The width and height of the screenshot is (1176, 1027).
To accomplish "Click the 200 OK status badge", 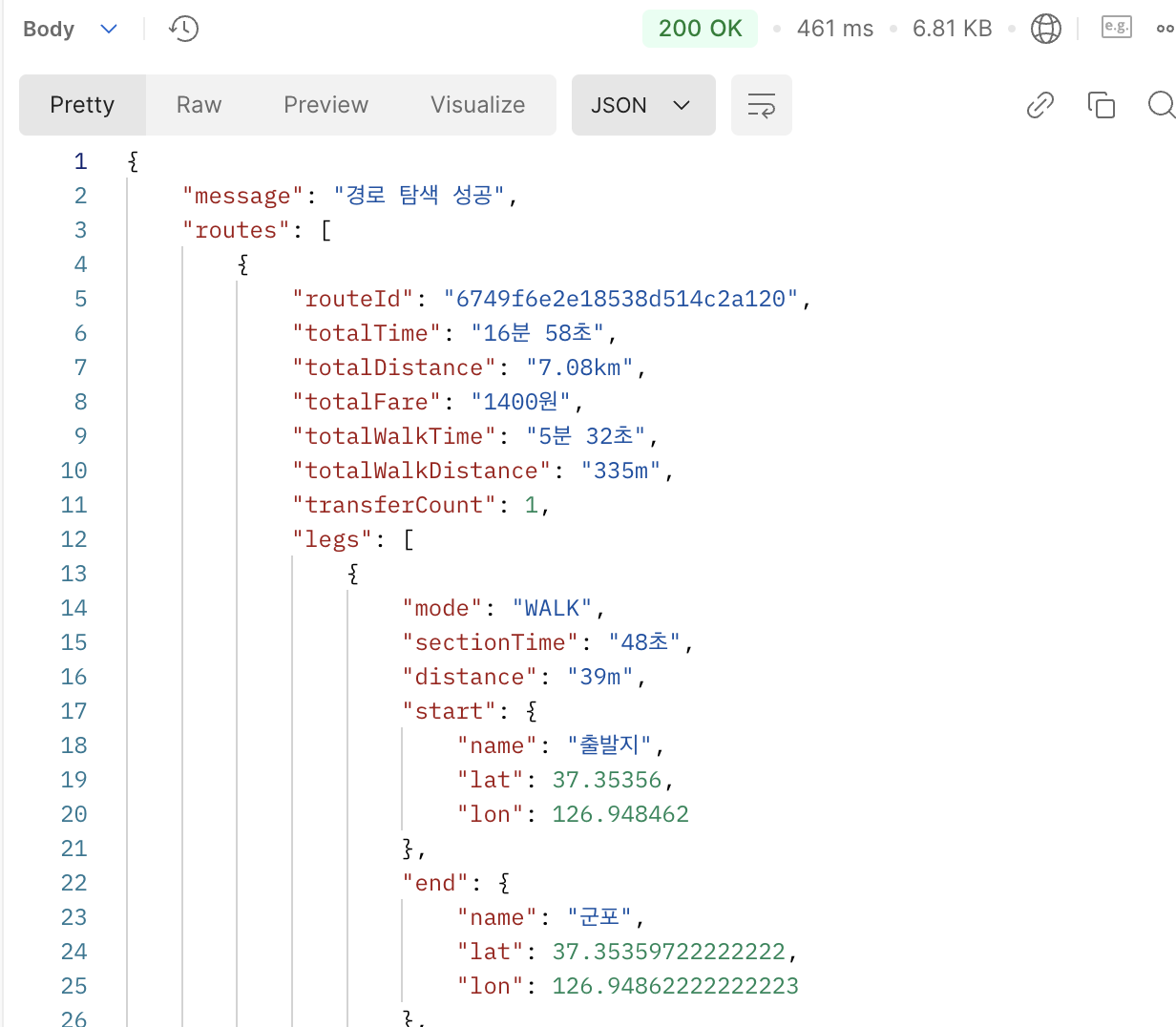I will pos(700,29).
